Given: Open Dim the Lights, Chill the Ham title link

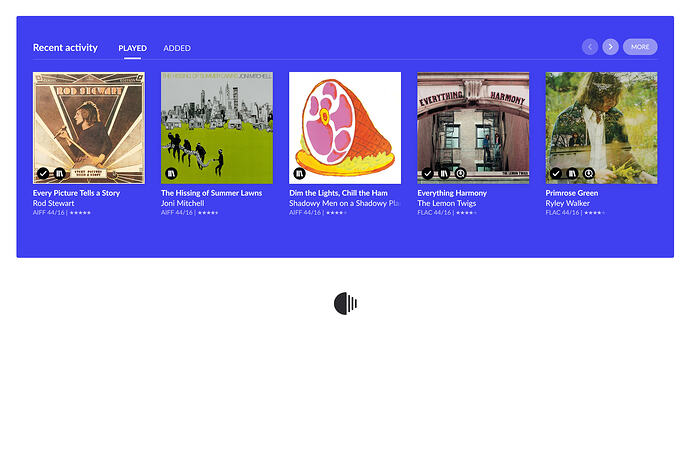Looking at the screenshot, I should point(338,193).
